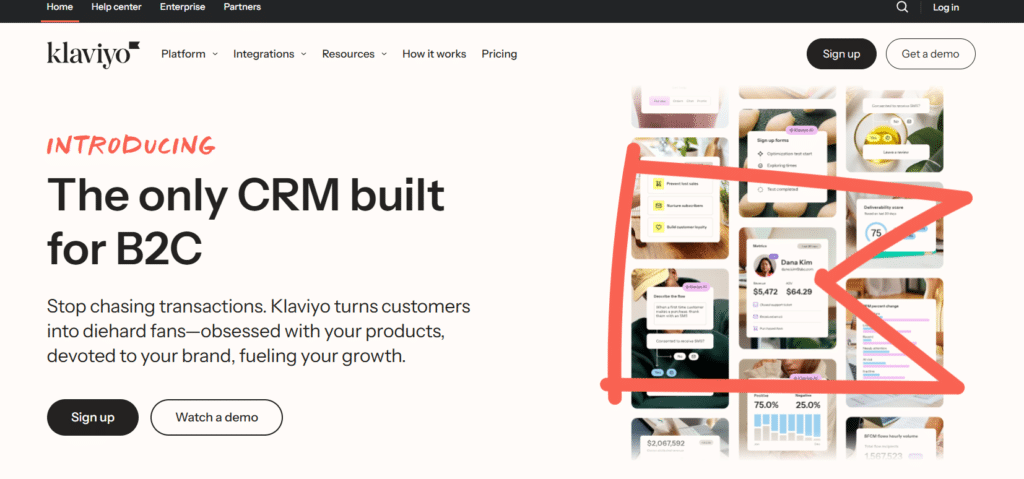Go to the Klaviyo logo homepage link

(x=93, y=54)
